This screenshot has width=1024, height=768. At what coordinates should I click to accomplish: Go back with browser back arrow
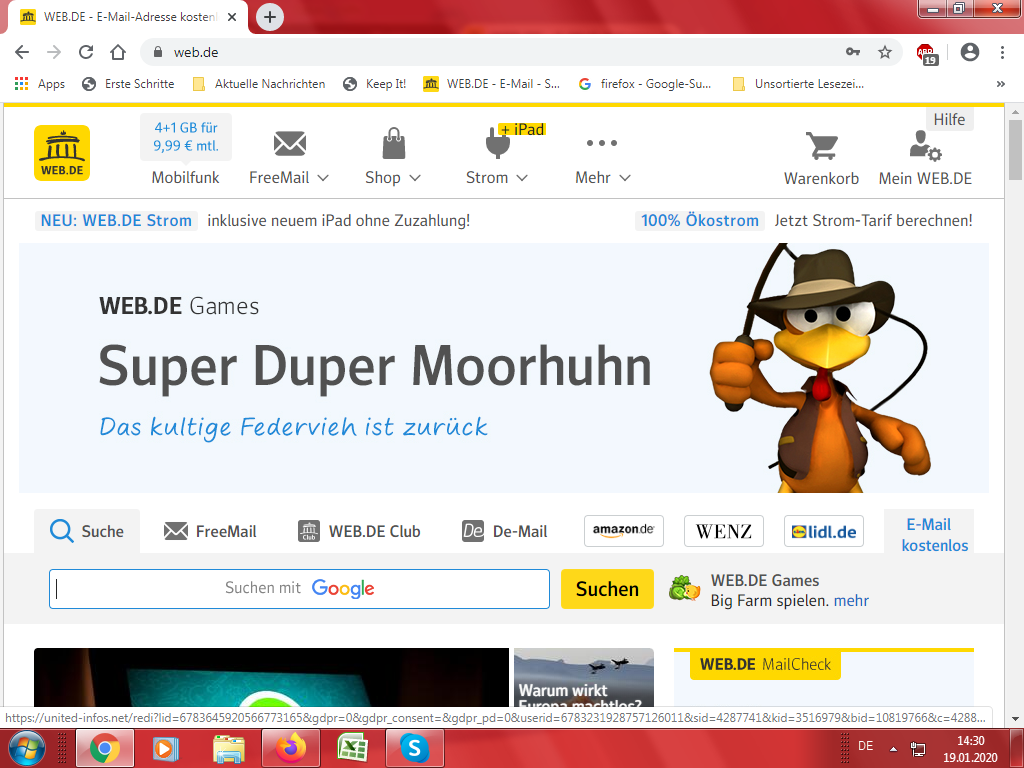22,52
